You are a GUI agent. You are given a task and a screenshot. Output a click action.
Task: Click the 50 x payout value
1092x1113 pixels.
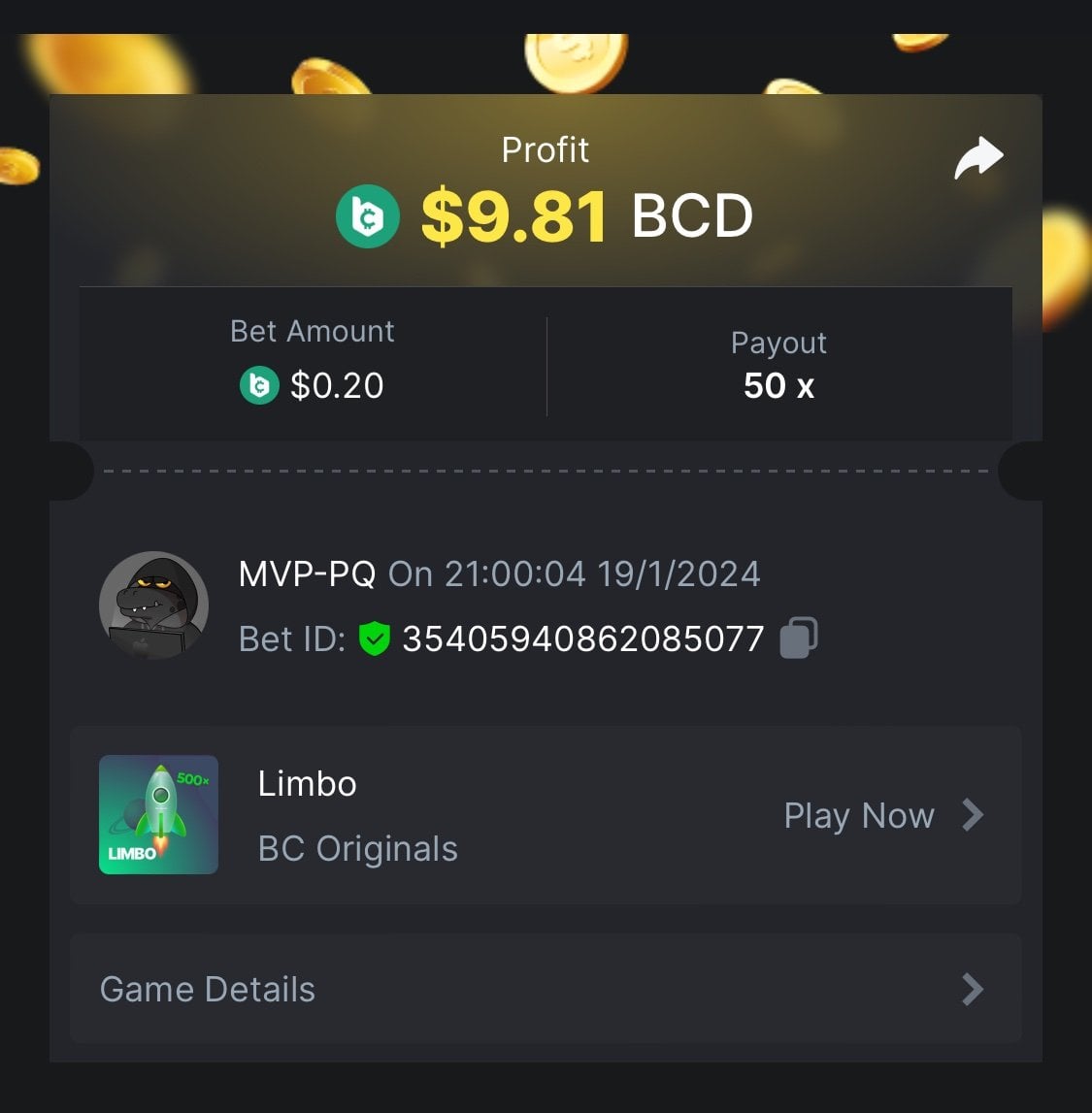point(778,385)
